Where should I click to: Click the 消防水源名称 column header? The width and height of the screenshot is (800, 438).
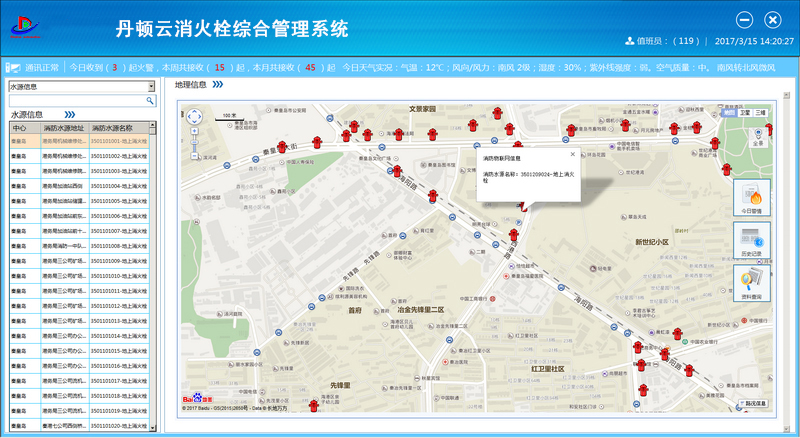click(119, 128)
